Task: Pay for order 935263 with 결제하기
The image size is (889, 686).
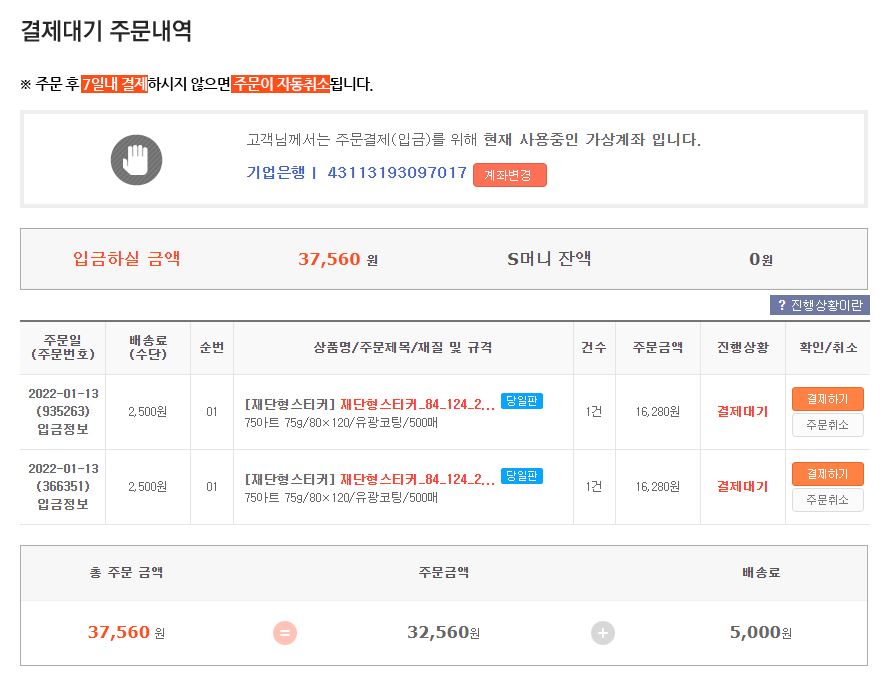Action: (x=827, y=399)
